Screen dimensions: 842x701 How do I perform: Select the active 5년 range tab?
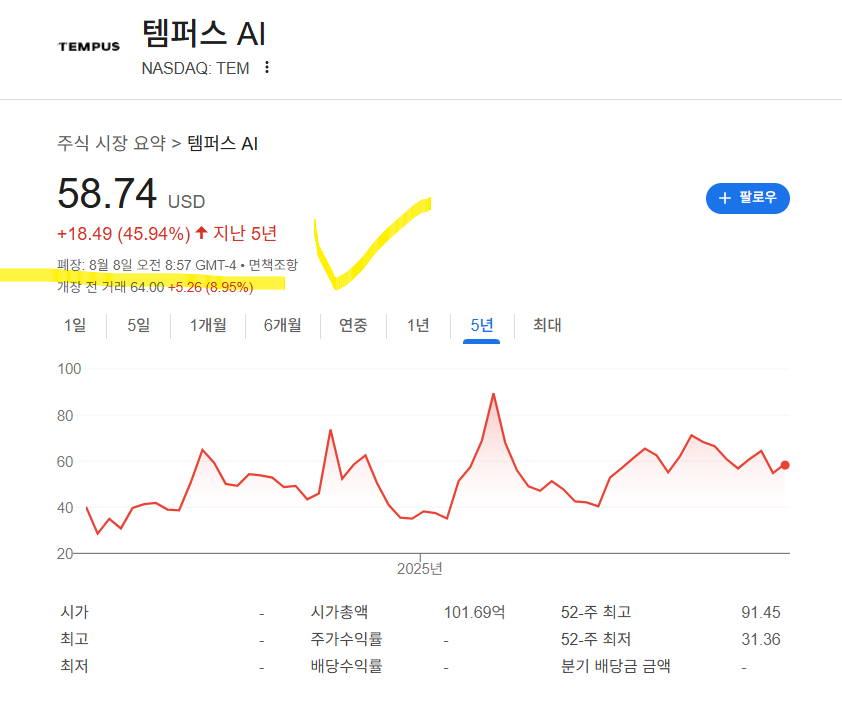[482, 325]
